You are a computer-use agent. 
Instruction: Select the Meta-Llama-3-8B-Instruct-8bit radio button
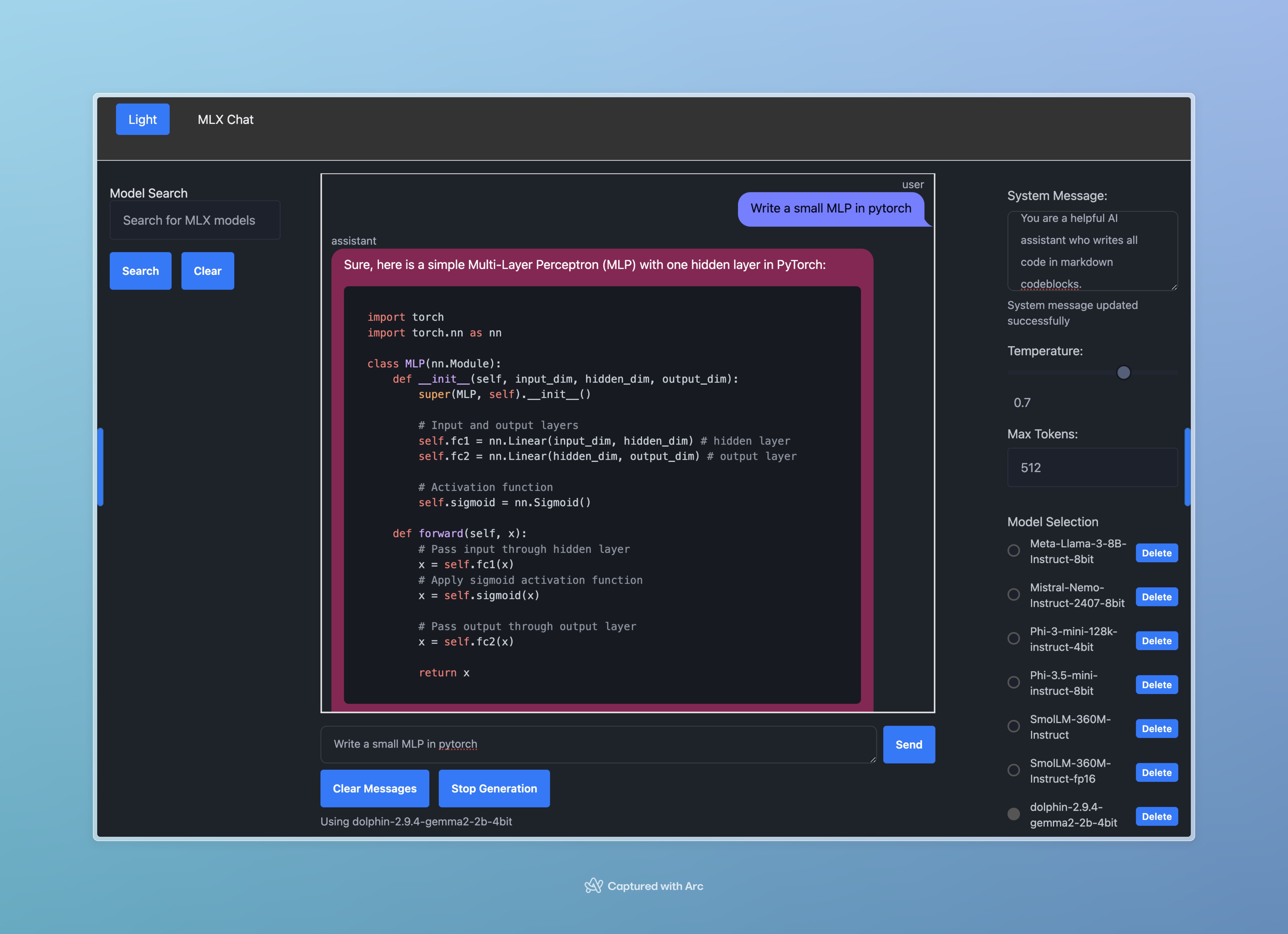tap(1014, 551)
